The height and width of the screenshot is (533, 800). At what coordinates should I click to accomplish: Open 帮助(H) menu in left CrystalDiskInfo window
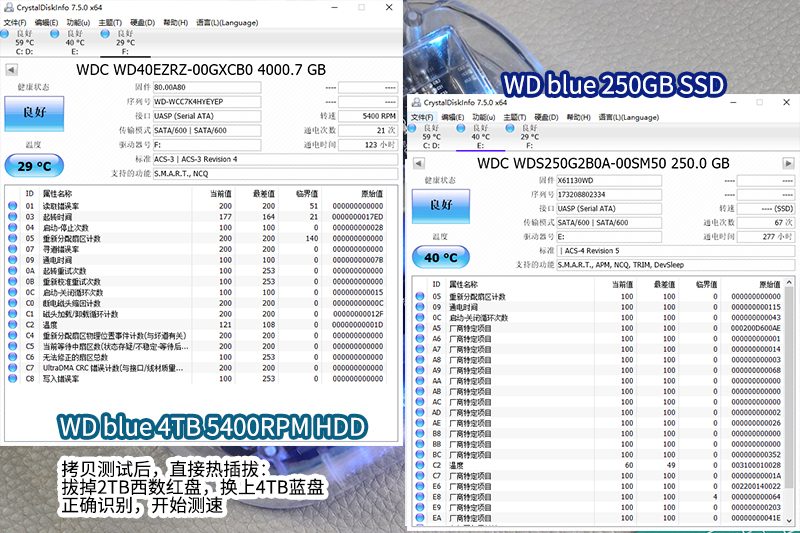coord(176,22)
